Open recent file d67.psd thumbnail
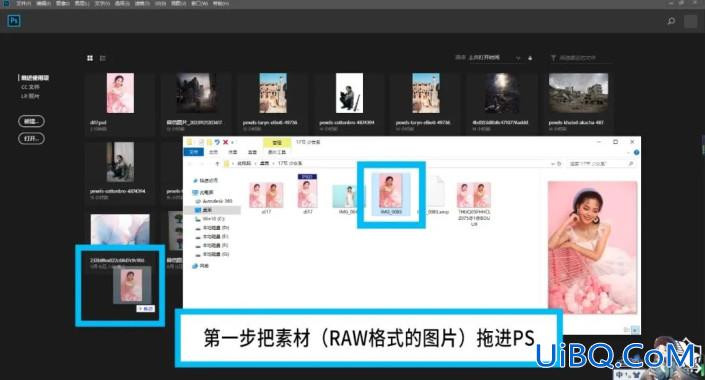Viewport: 705px width, 380px height. [120, 93]
